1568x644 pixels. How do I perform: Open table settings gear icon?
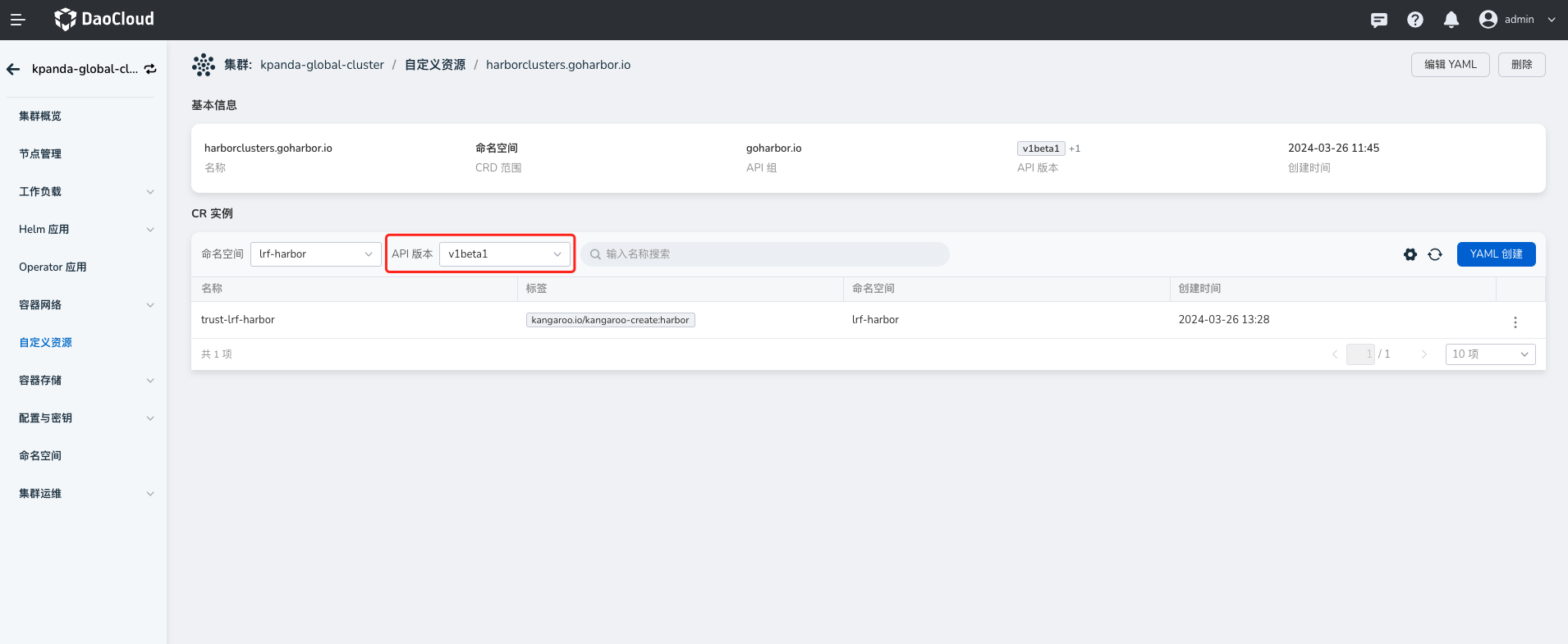pyautogui.click(x=1410, y=254)
